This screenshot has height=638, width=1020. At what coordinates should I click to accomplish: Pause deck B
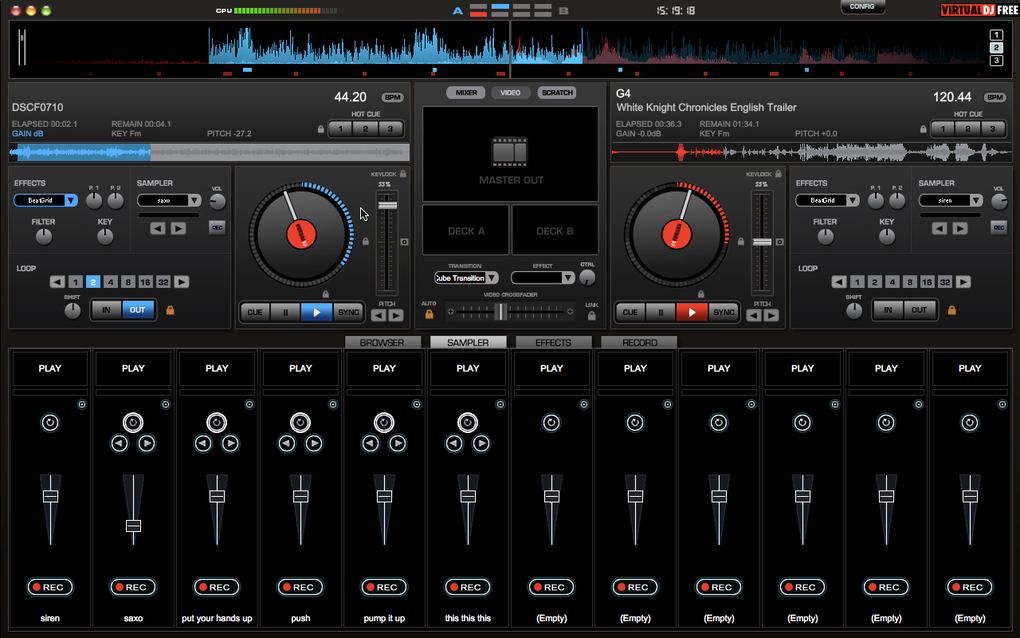click(x=661, y=312)
